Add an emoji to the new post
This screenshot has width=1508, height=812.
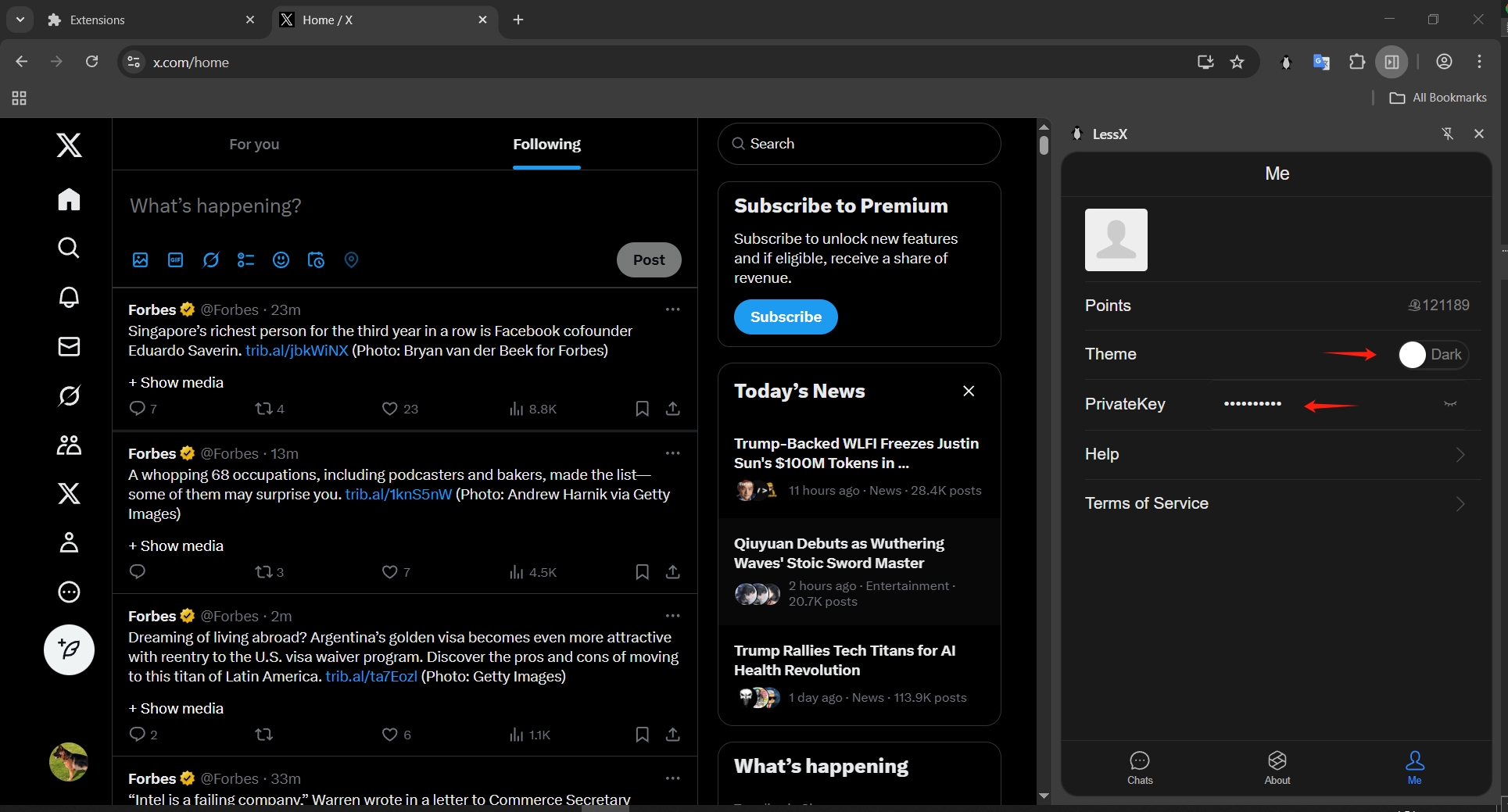[281, 259]
